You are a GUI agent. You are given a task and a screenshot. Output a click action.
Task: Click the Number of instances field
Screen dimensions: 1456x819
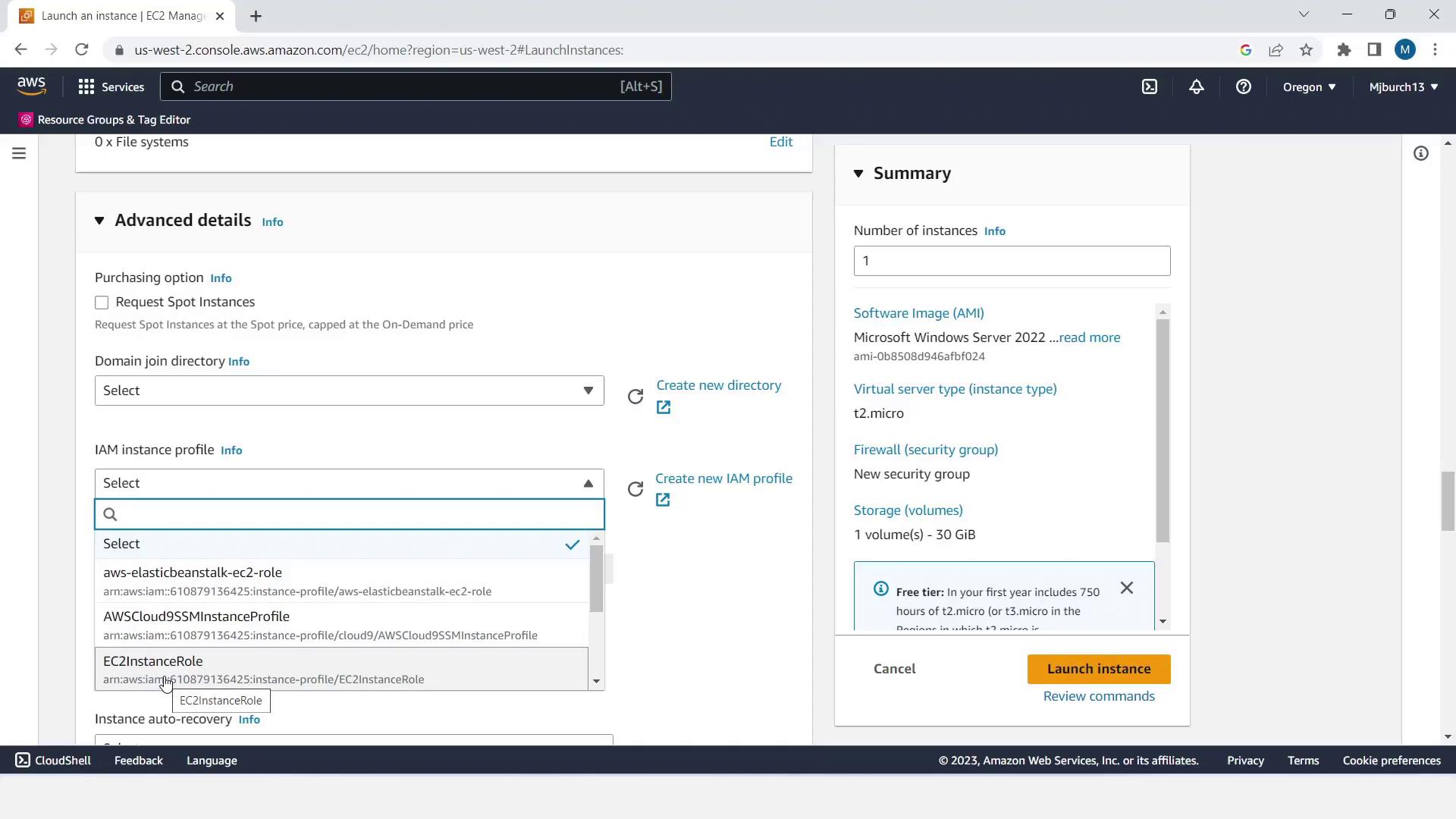[x=1012, y=261]
